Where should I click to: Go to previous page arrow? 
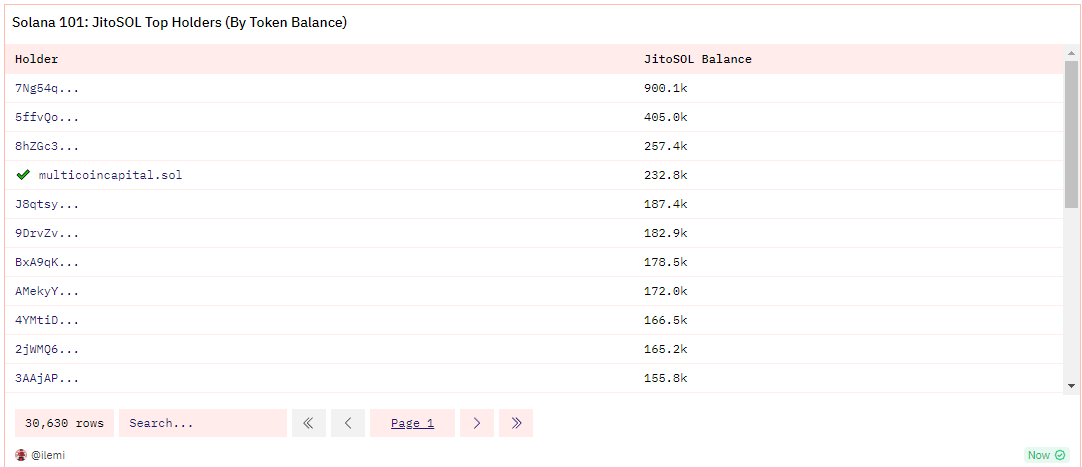[348, 423]
